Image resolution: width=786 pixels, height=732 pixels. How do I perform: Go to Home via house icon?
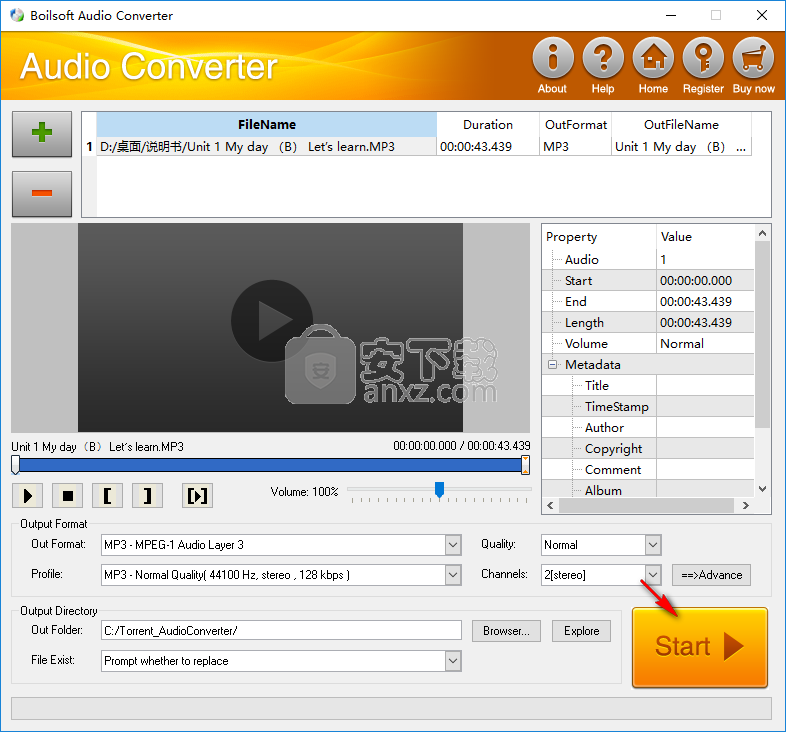(x=653, y=58)
